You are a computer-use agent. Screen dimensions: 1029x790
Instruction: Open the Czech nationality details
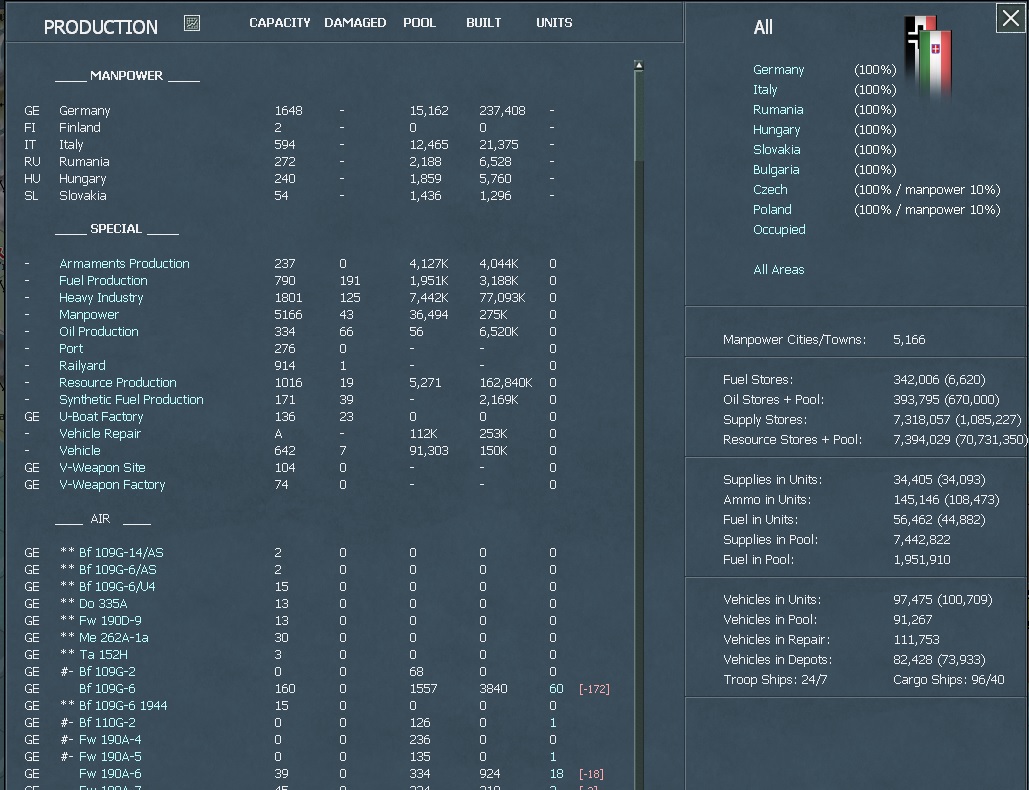(770, 189)
